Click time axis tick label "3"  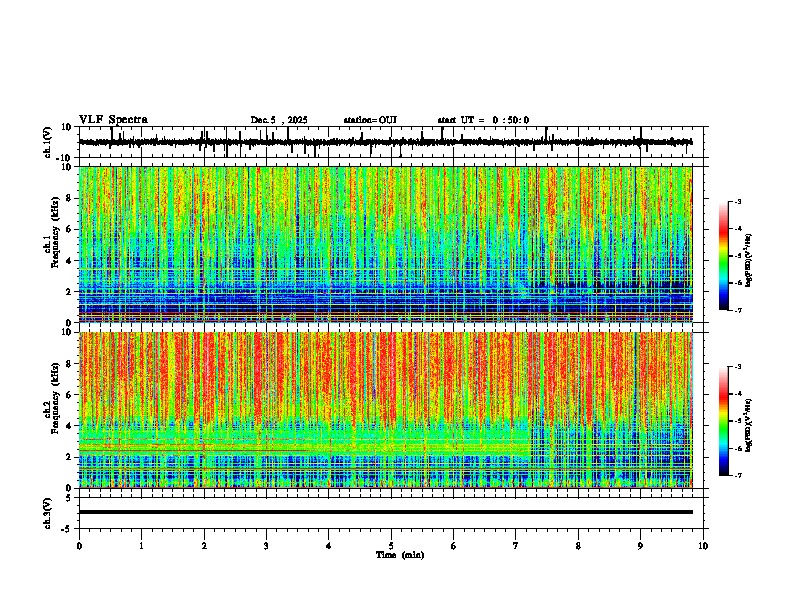[x=266, y=546]
